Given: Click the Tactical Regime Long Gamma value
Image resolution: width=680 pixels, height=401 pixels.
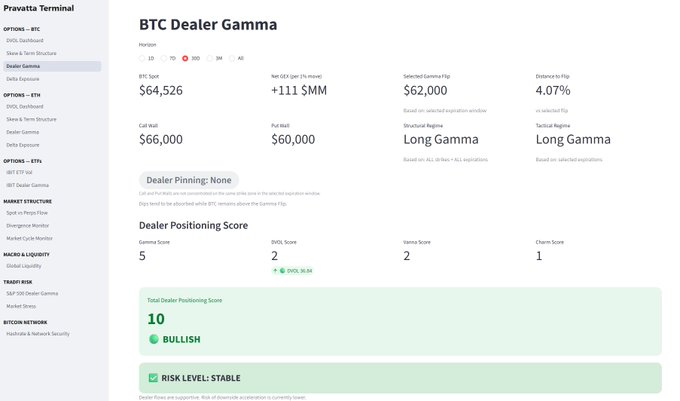Looking at the screenshot, I should 573,139.
